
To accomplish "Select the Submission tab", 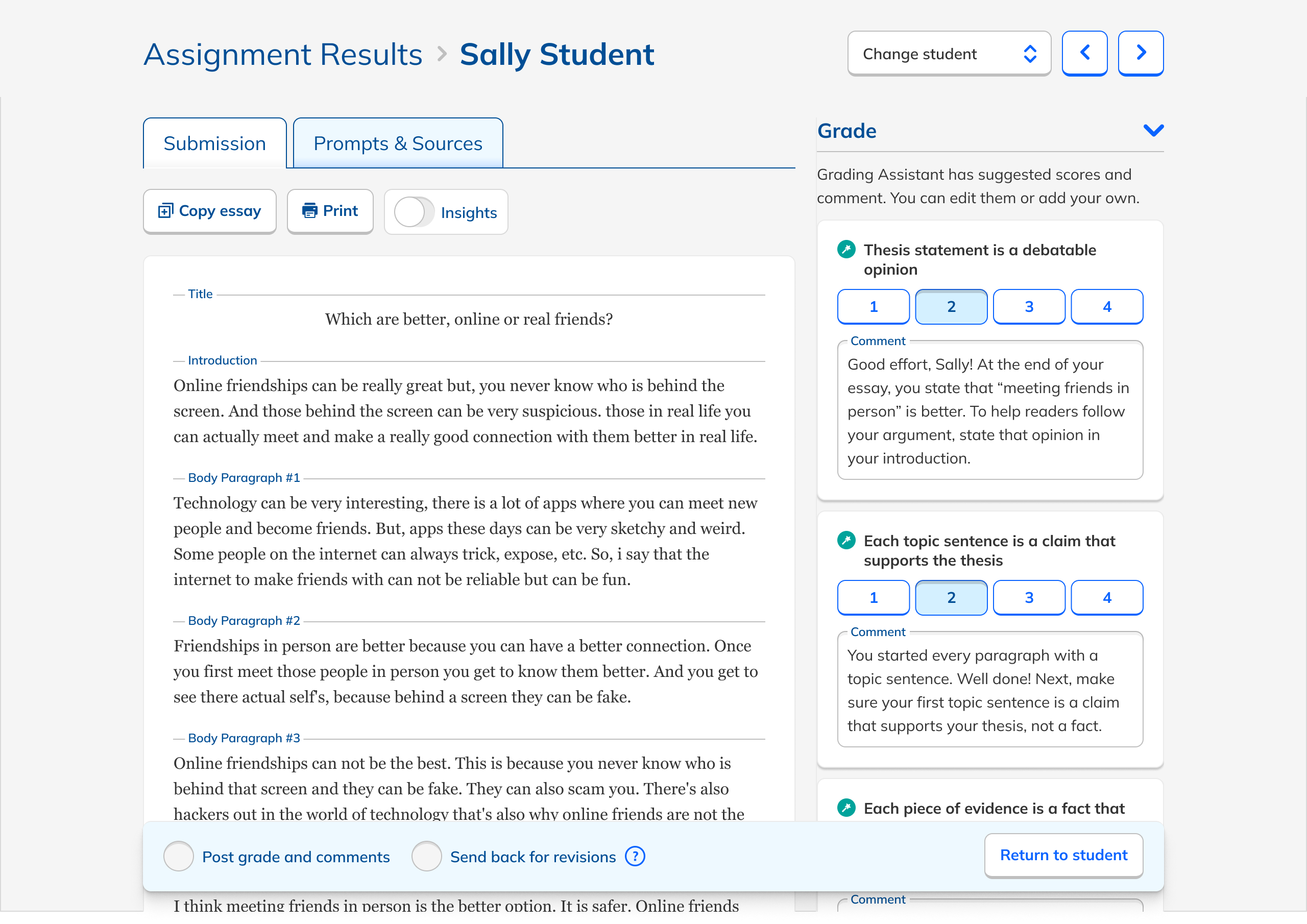I will click(x=214, y=143).
